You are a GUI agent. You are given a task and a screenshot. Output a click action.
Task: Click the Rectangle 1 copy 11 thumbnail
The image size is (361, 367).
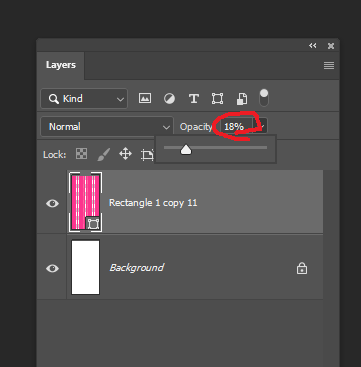pyautogui.click(x=86, y=202)
